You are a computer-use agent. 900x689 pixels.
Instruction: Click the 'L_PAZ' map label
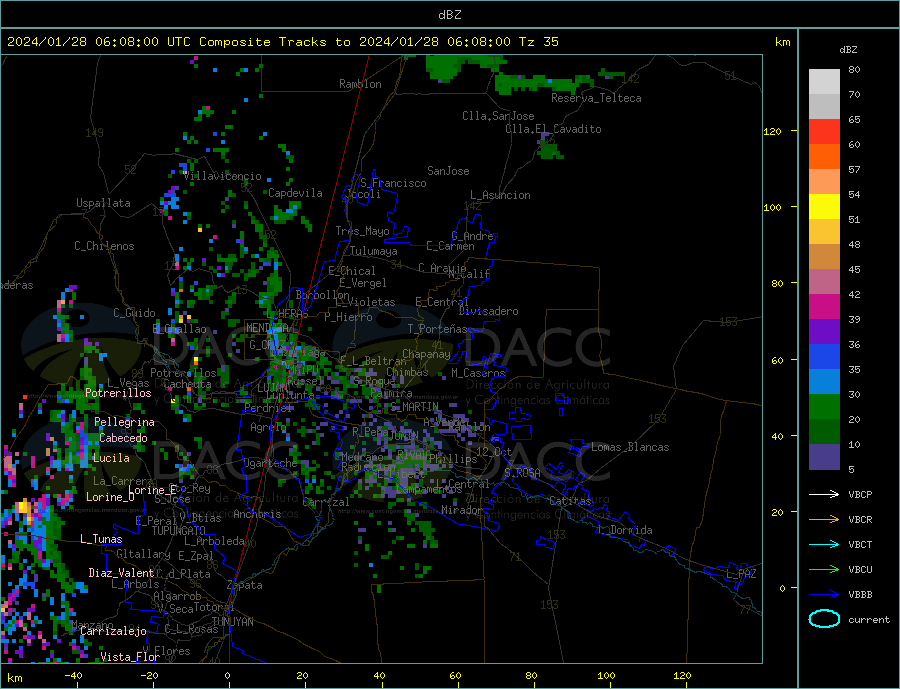pyautogui.click(x=741, y=574)
